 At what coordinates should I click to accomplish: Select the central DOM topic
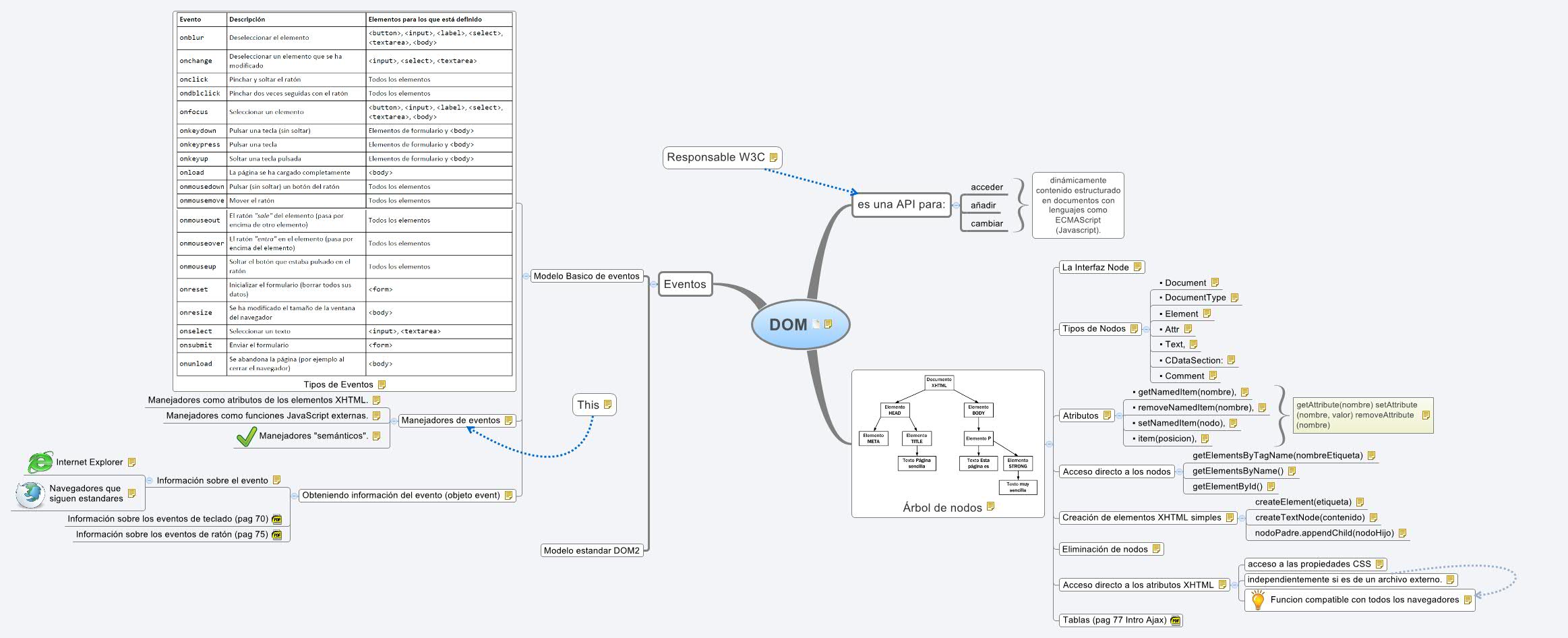pyautogui.click(x=788, y=324)
